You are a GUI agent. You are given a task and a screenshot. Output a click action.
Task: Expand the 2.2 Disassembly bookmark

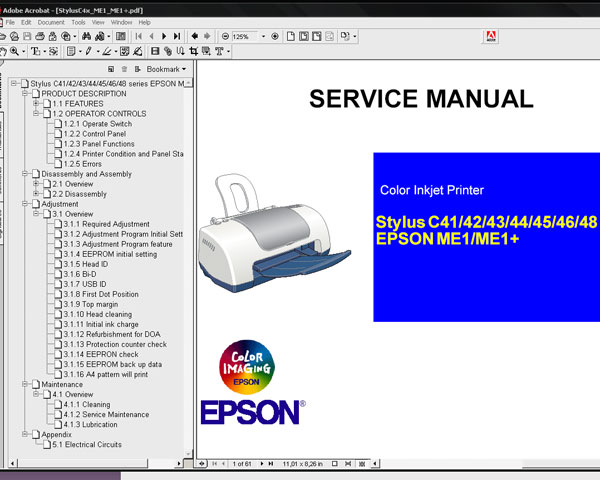[x=36, y=194]
